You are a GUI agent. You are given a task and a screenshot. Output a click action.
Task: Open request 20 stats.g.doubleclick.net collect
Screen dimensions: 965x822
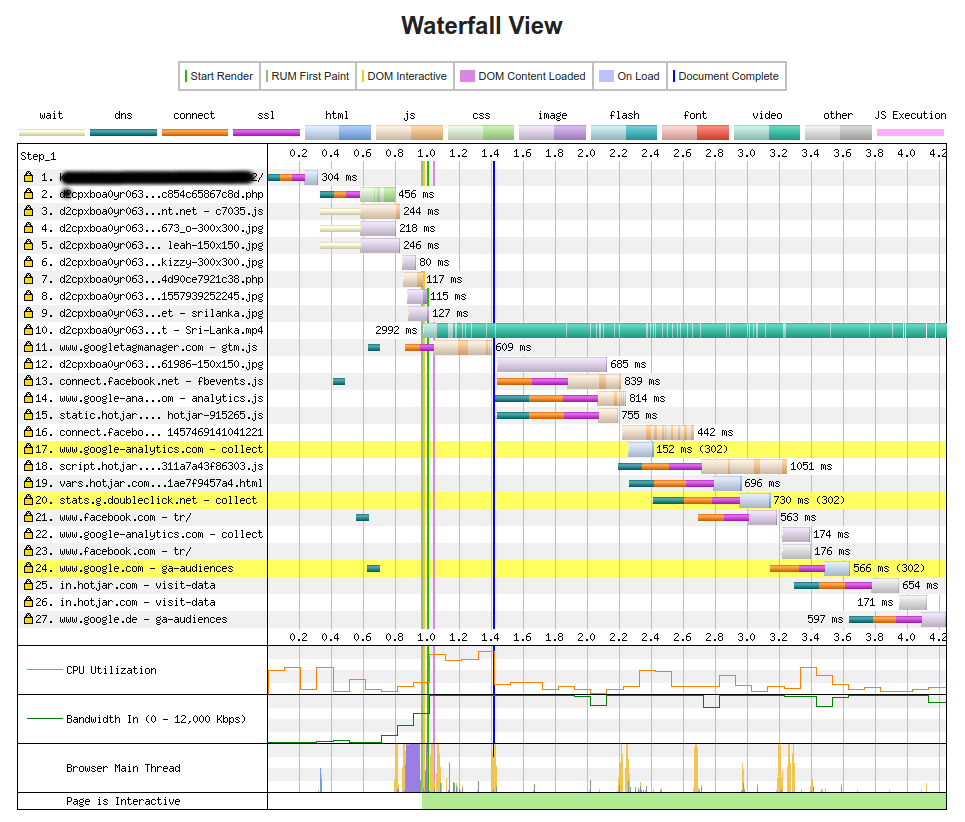158,500
